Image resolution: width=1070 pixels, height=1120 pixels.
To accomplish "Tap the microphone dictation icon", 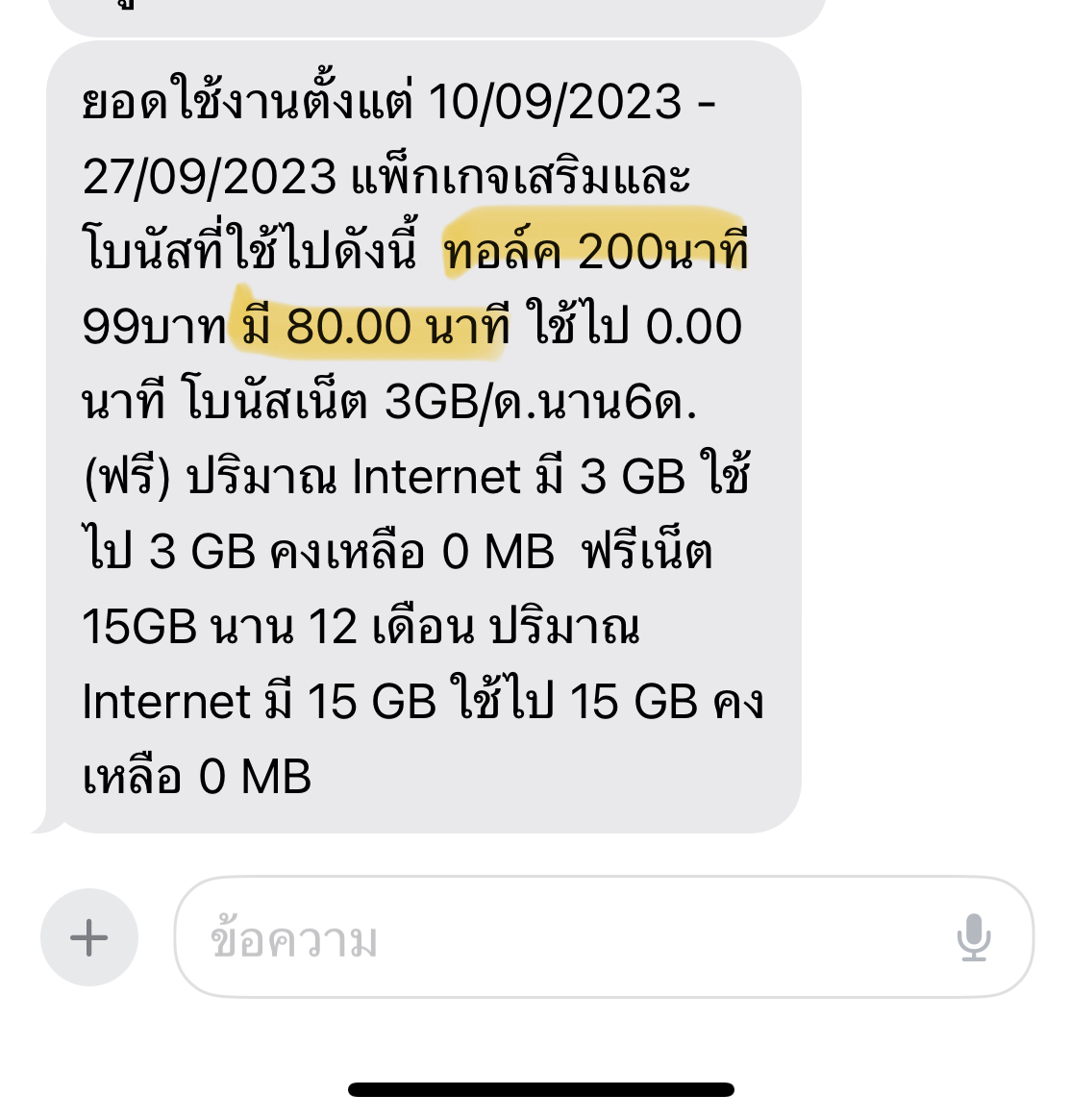I will pos(974,937).
